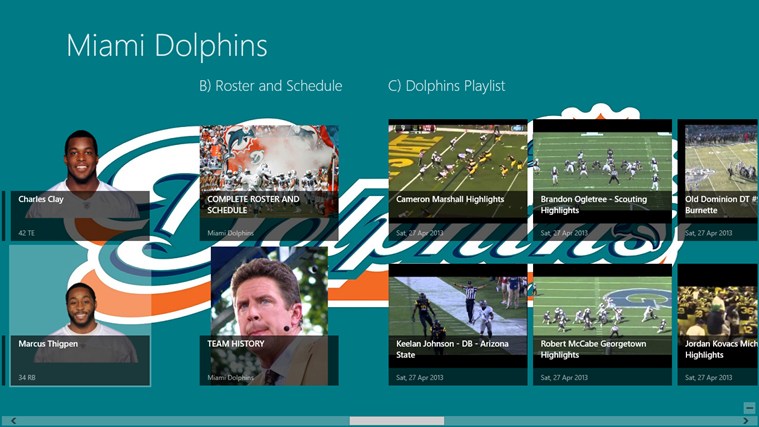The image size is (759, 427).
Task: Click Marcus Thigpen's 34 RB caption
Action: pyautogui.click(x=27, y=377)
